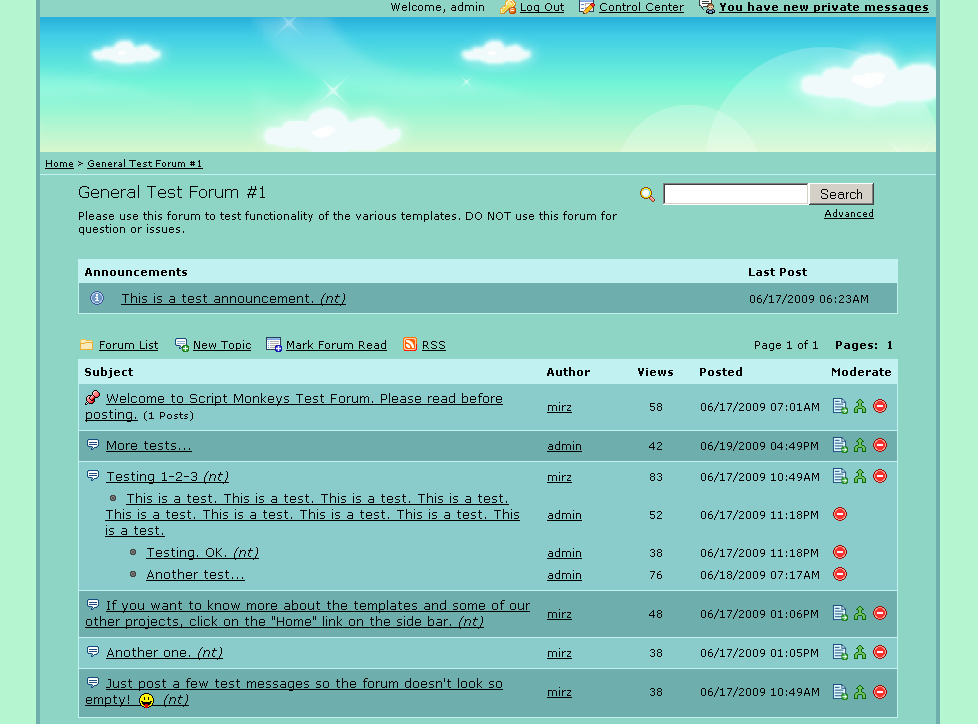Click move-topic icon for 'Just post a few test messages'

pyautogui.click(x=840, y=692)
